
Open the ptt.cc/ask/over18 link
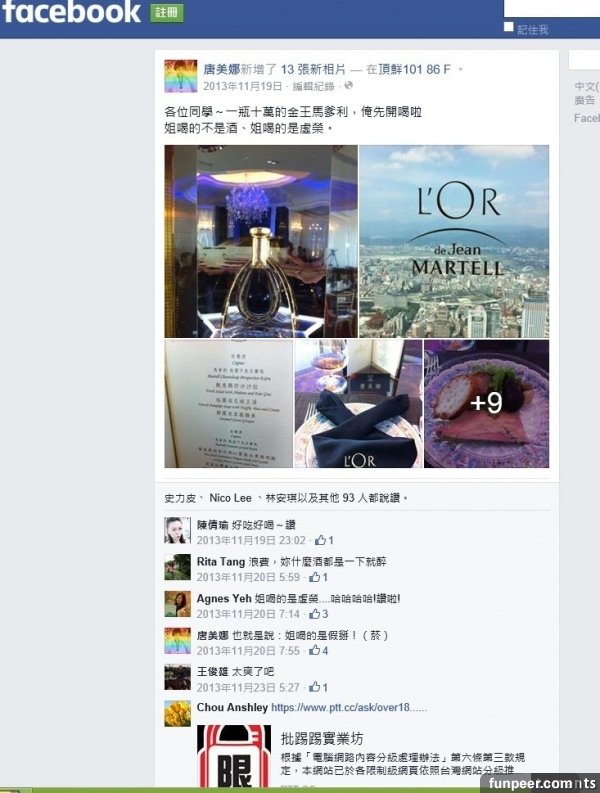(x=349, y=708)
